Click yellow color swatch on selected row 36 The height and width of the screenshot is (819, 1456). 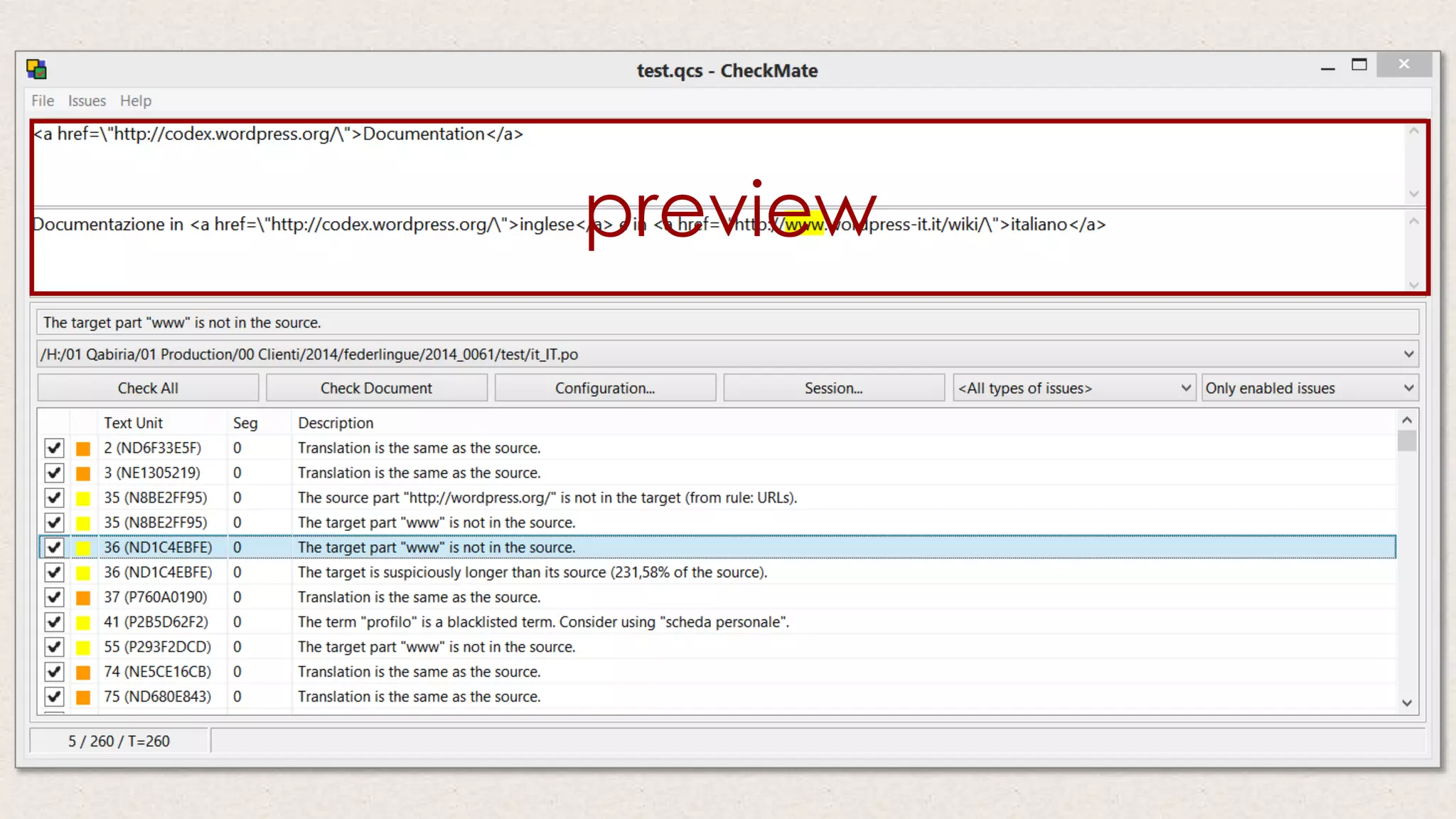click(83, 548)
